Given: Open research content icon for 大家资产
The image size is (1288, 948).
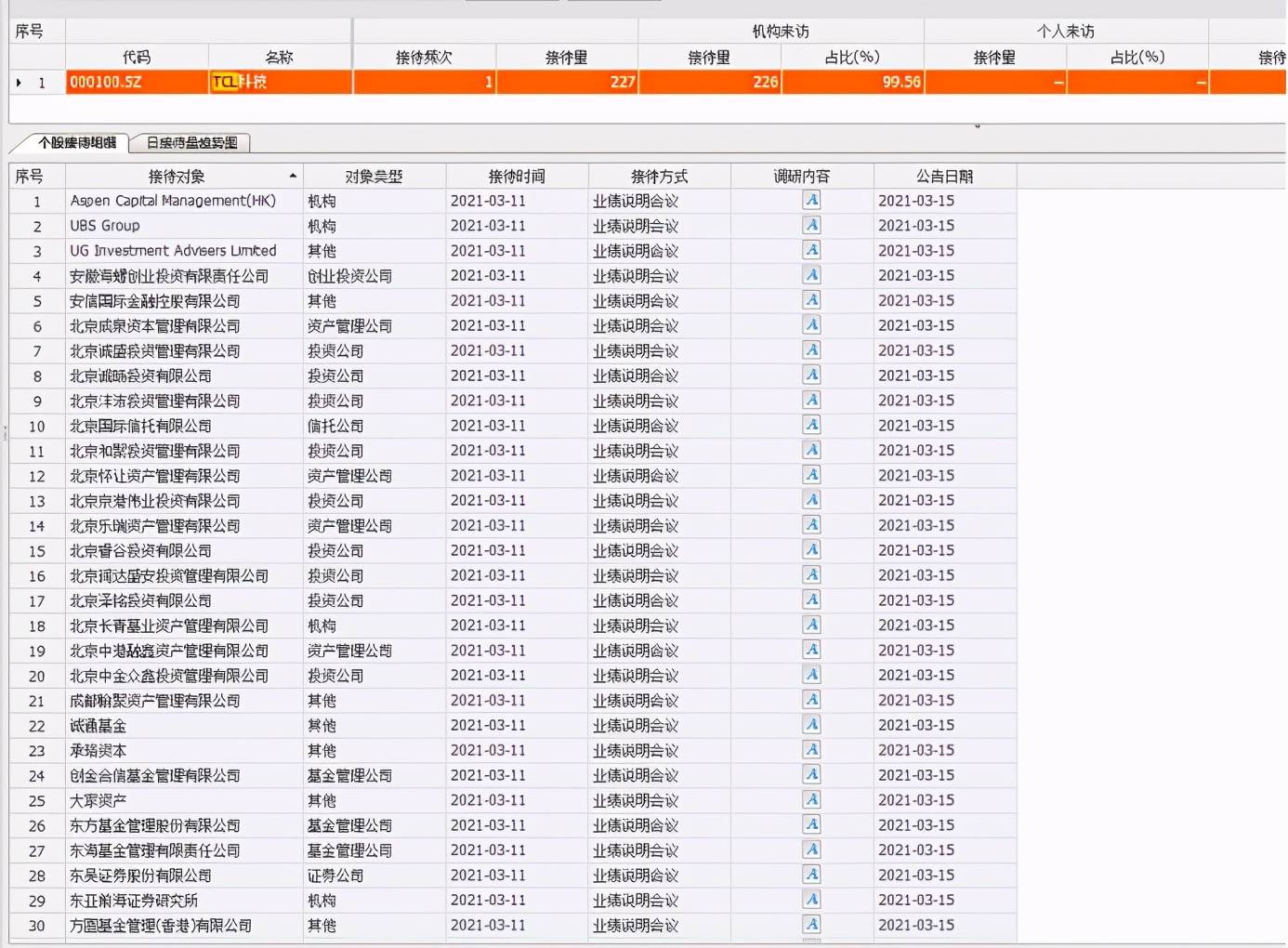Looking at the screenshot, I should coord(811,799).
